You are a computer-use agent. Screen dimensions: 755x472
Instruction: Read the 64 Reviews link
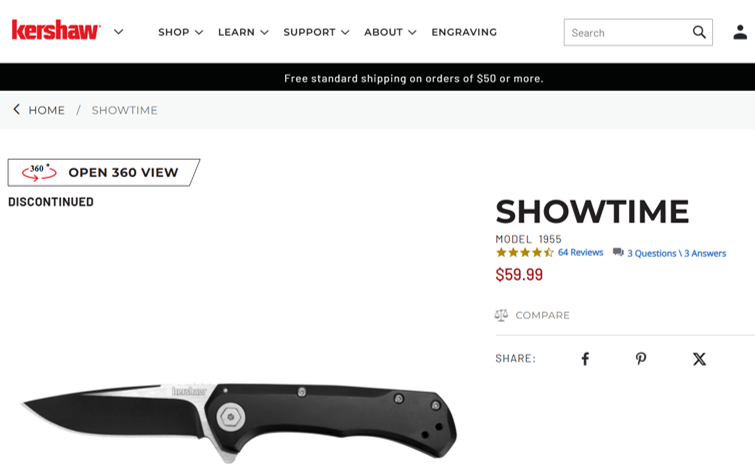coord(580,252)
